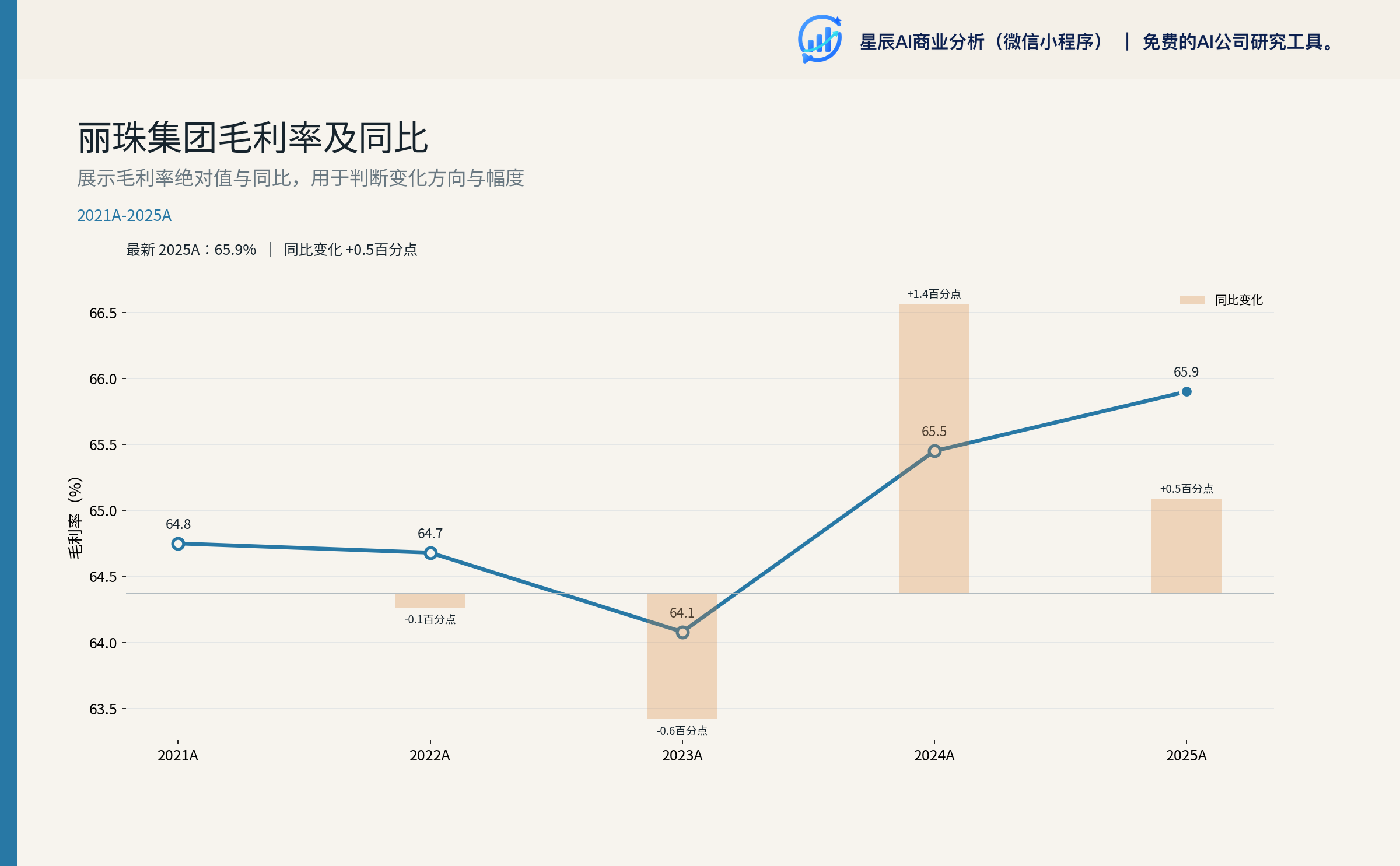Click the +1.4百分点 bar label
The width and height of the screenshot is (1400, 866).
pyautogui.click(x=935, y=294)
